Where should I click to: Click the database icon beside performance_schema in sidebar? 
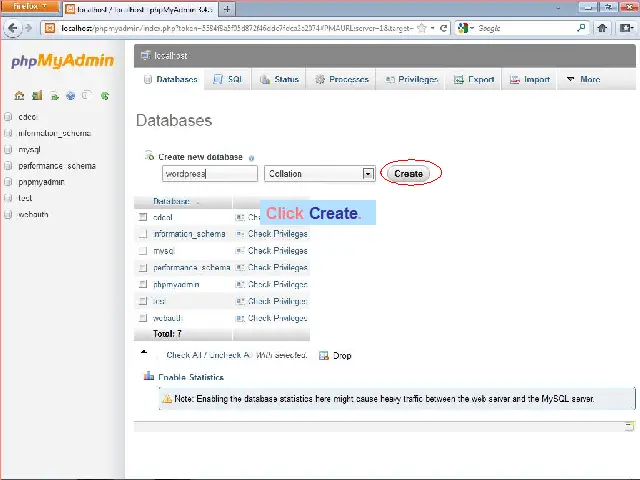(x=8, y=166)
